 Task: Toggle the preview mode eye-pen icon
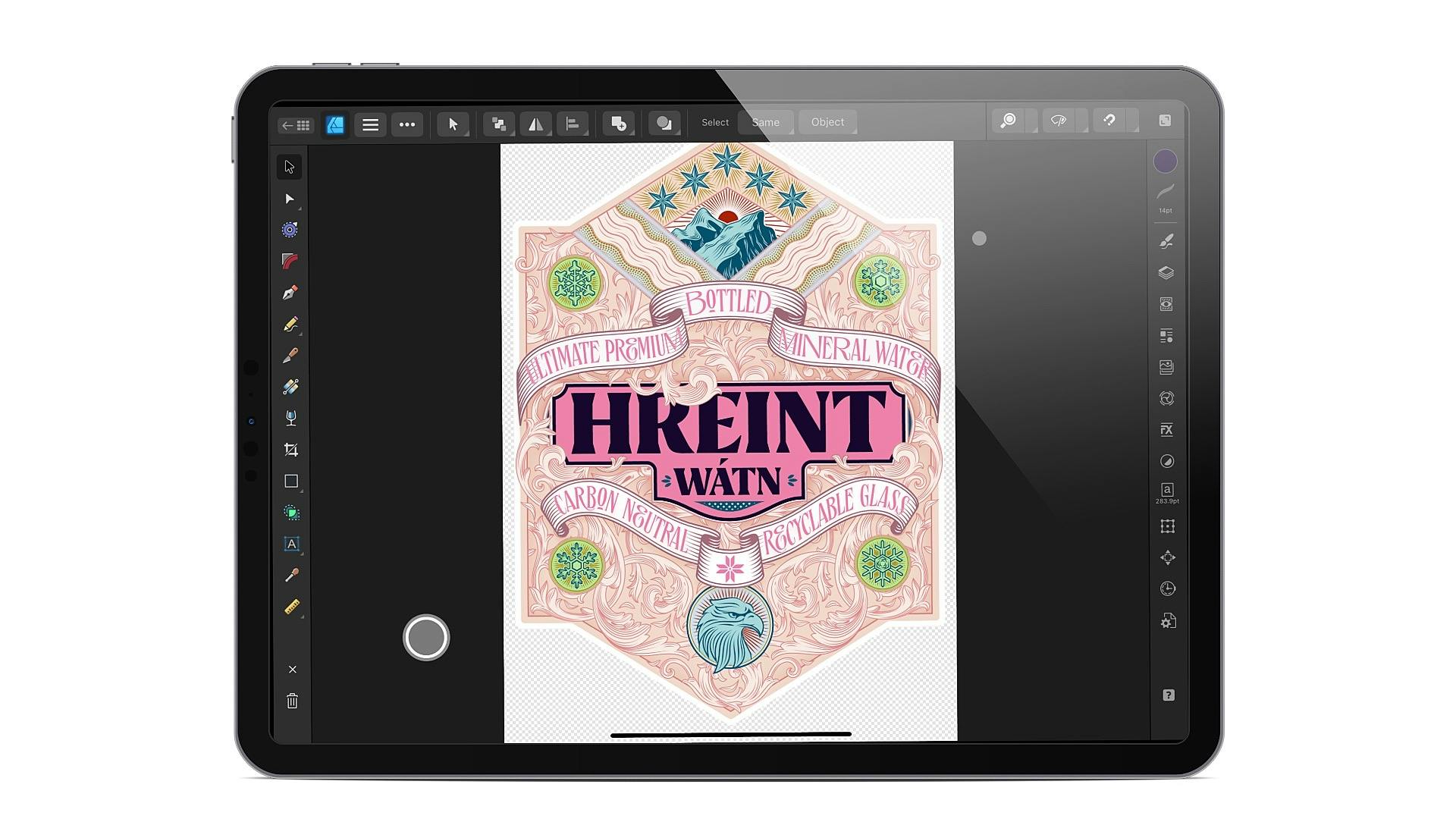pyautogui.click(x=1059, y=121)
